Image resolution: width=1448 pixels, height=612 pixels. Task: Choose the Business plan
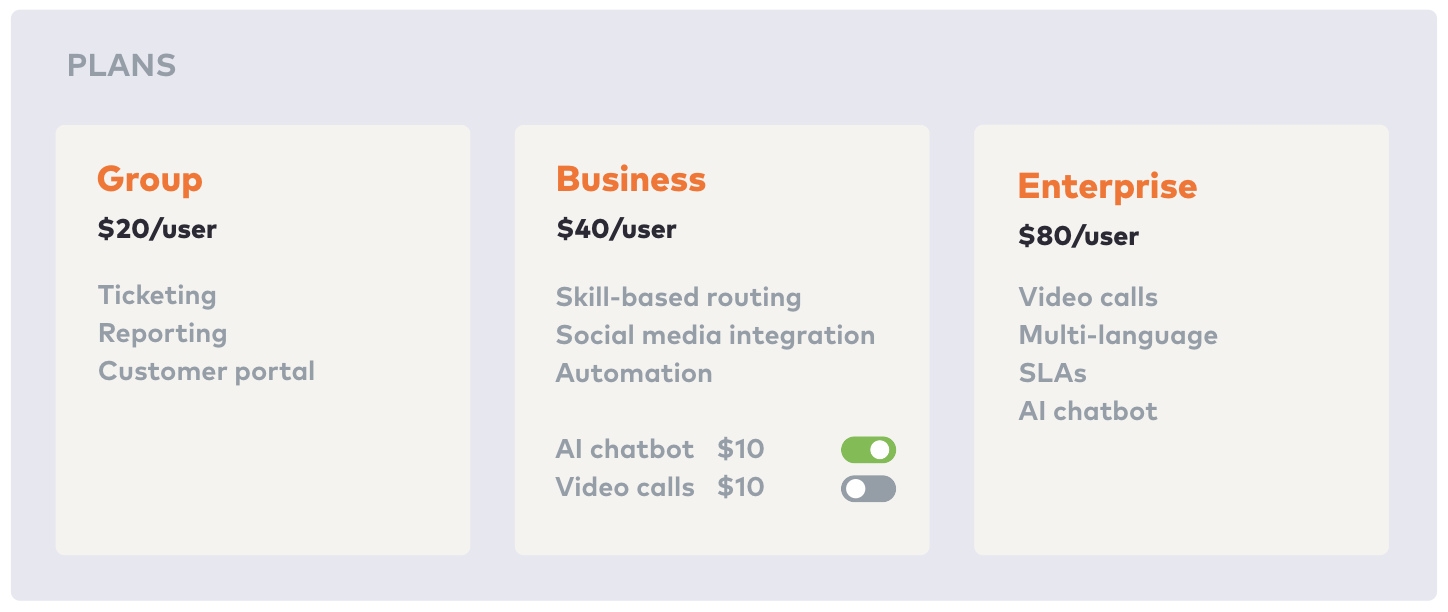point(722,340)
